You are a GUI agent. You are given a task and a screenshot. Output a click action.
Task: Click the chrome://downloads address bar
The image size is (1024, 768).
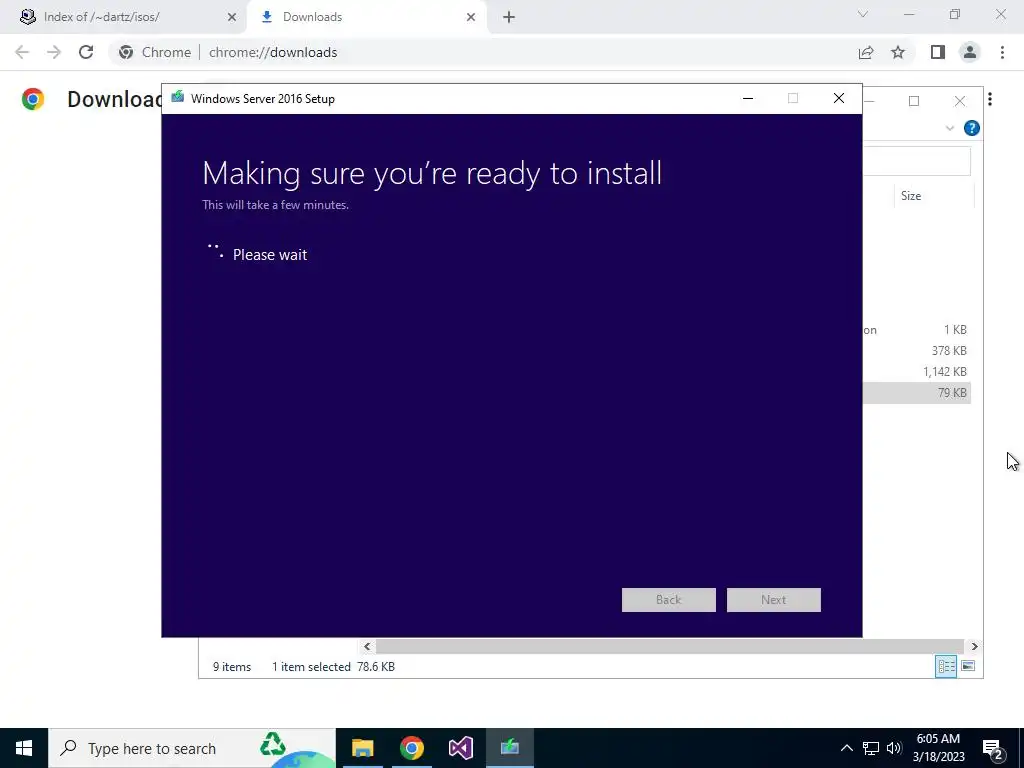(483, 52)
